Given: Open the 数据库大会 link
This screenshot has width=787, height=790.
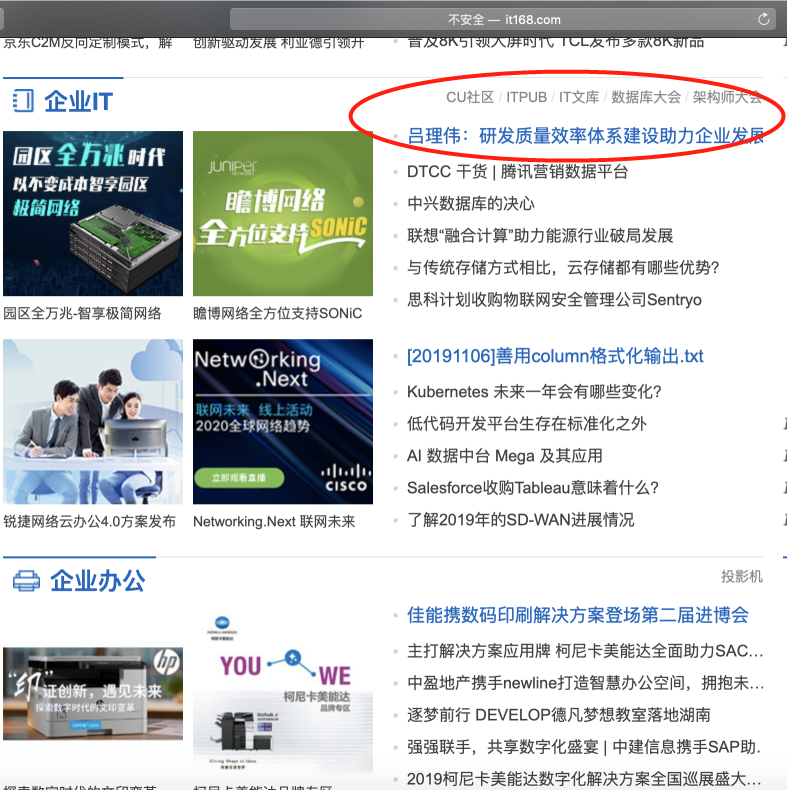Looking at the screenshot, I should click(646, 97).
